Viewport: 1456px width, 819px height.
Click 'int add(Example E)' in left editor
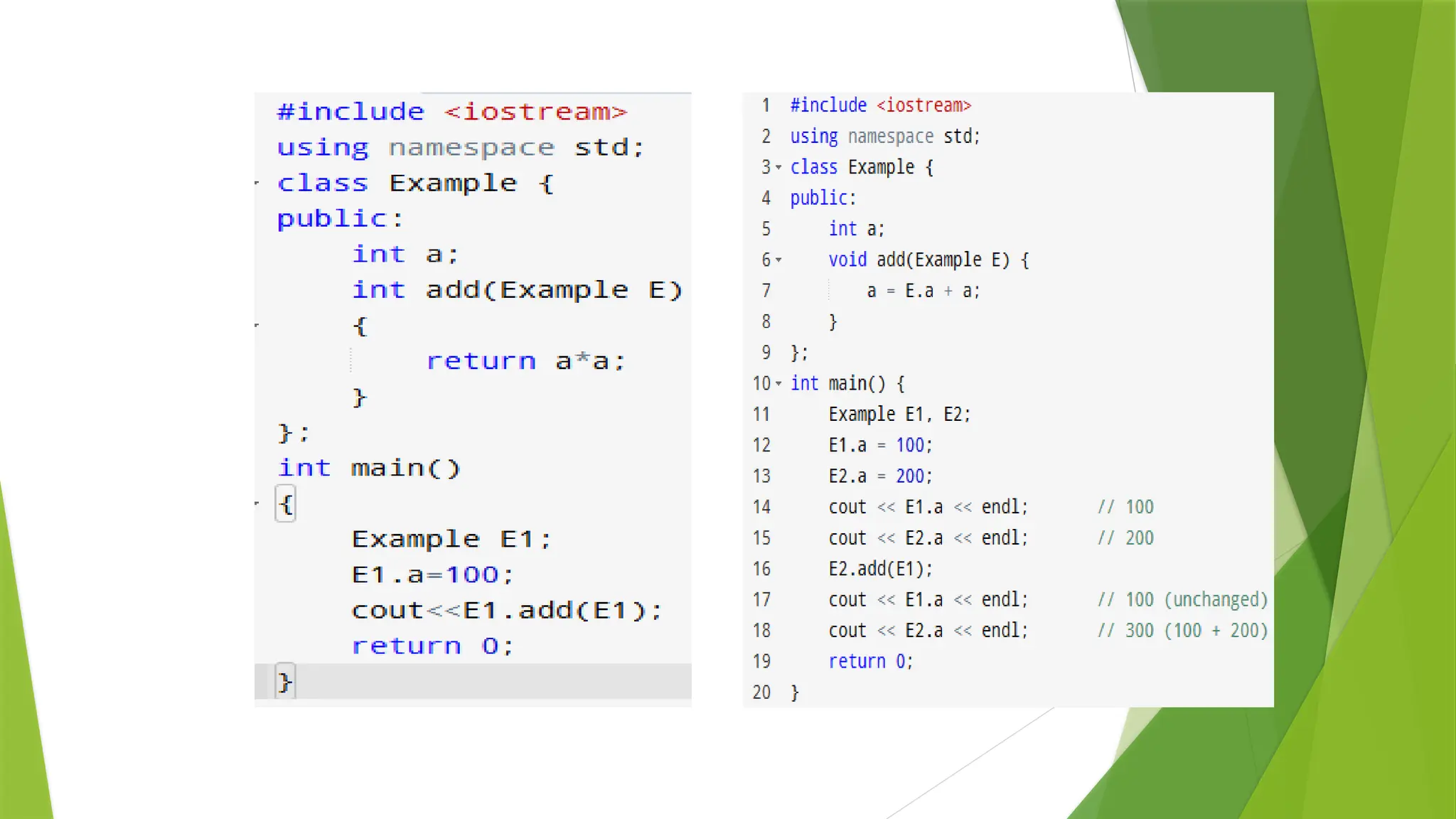click(x=518, y=290)
